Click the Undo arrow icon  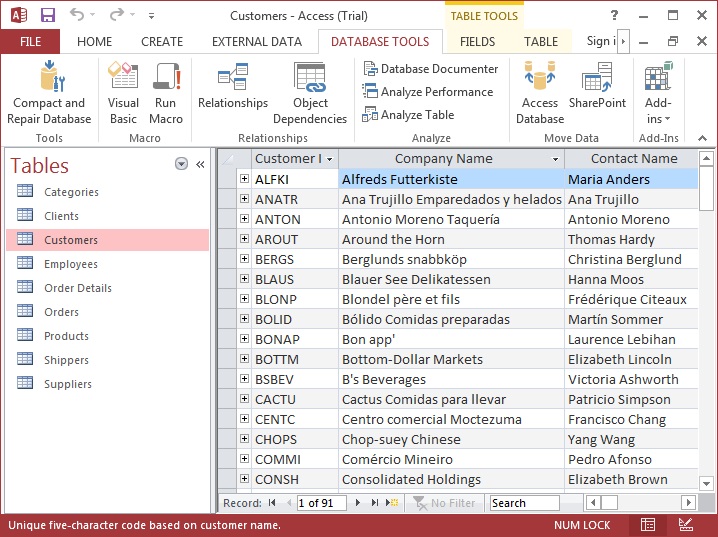pos(77,15)
